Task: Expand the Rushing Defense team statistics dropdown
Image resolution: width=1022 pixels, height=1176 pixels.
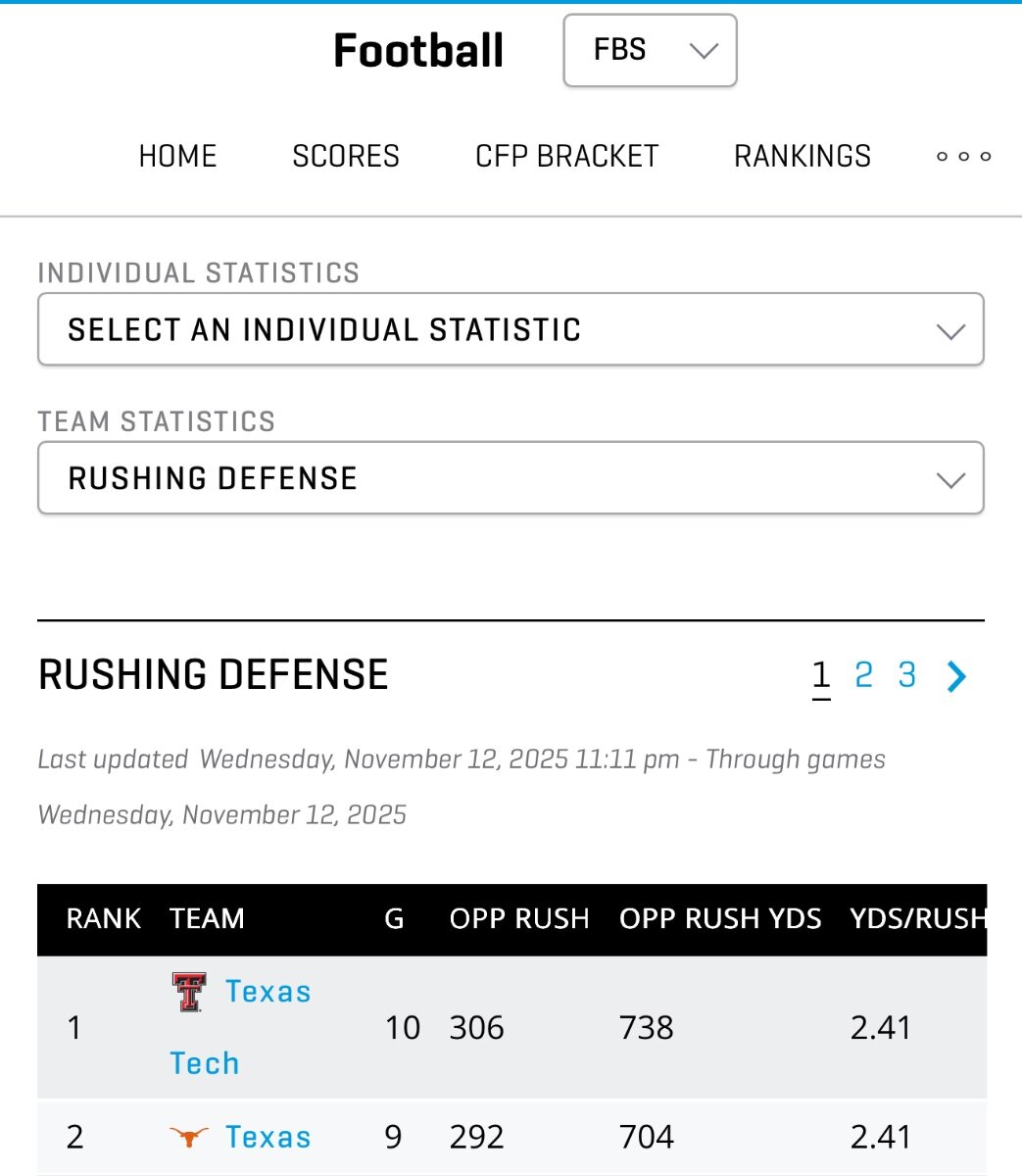Action: tap(511, 478)
